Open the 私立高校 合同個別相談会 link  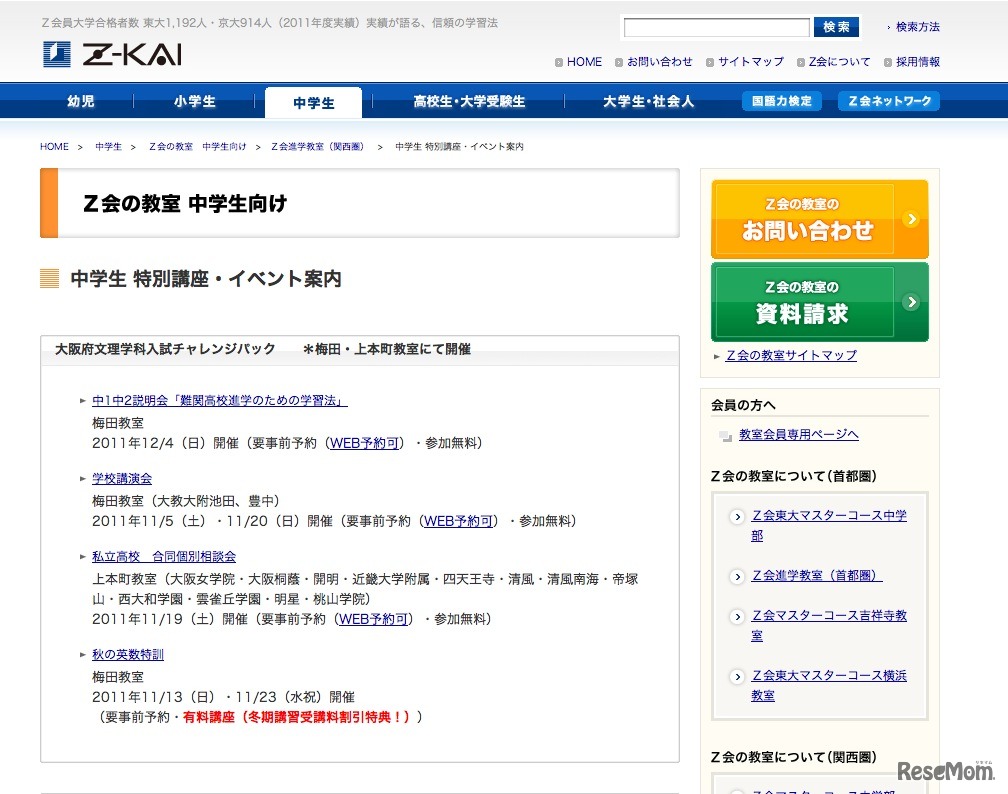click(x=163, y=557)
